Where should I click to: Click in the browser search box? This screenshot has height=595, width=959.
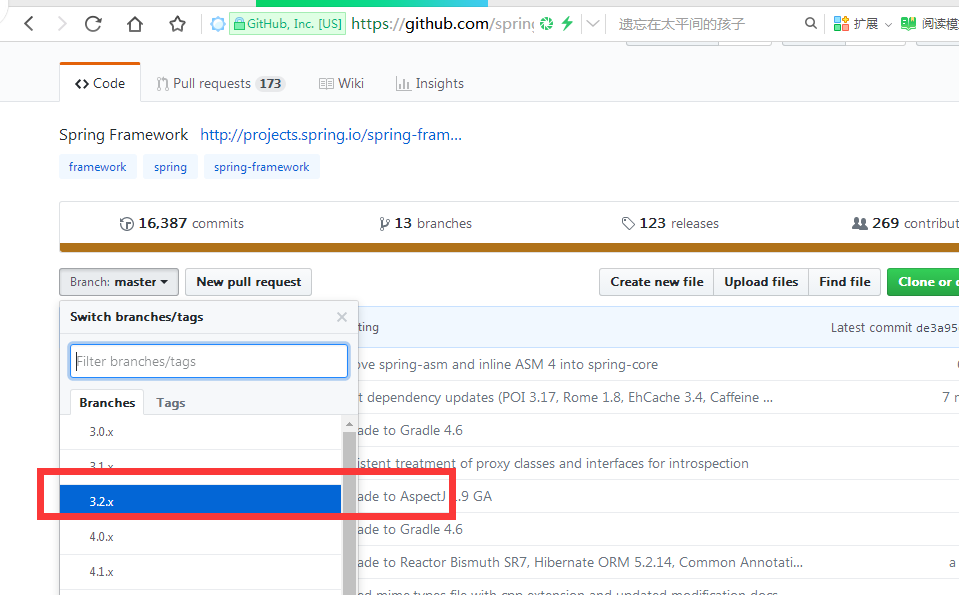(703, 24)
